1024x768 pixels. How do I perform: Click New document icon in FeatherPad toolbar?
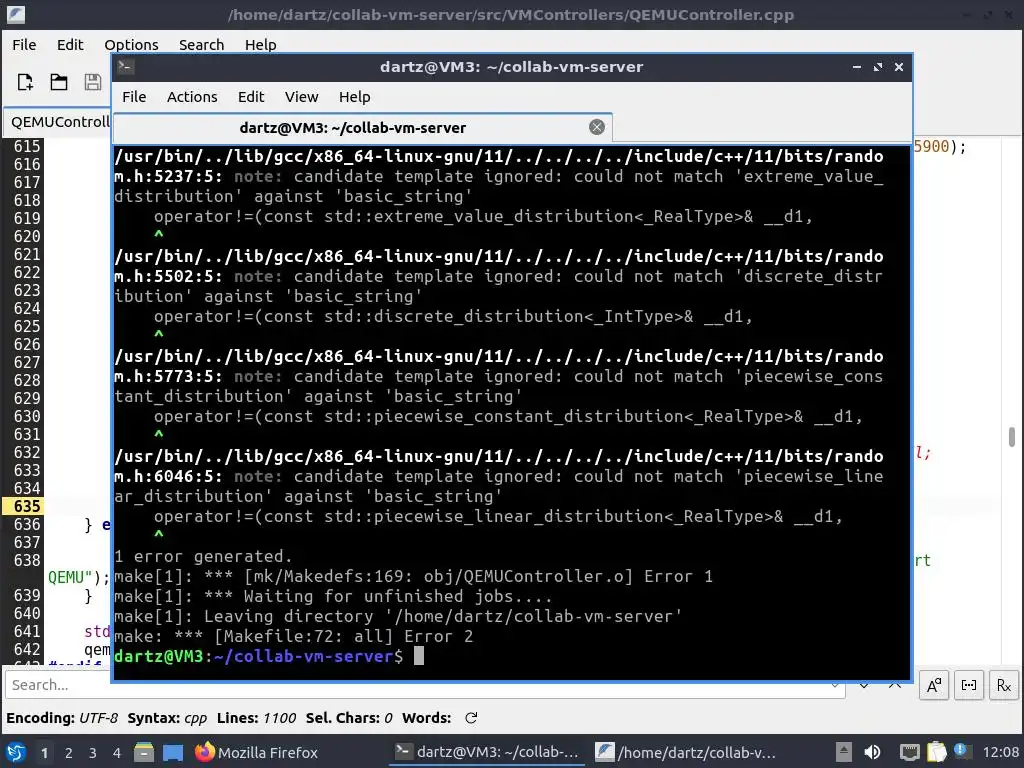tap(25, 82)
